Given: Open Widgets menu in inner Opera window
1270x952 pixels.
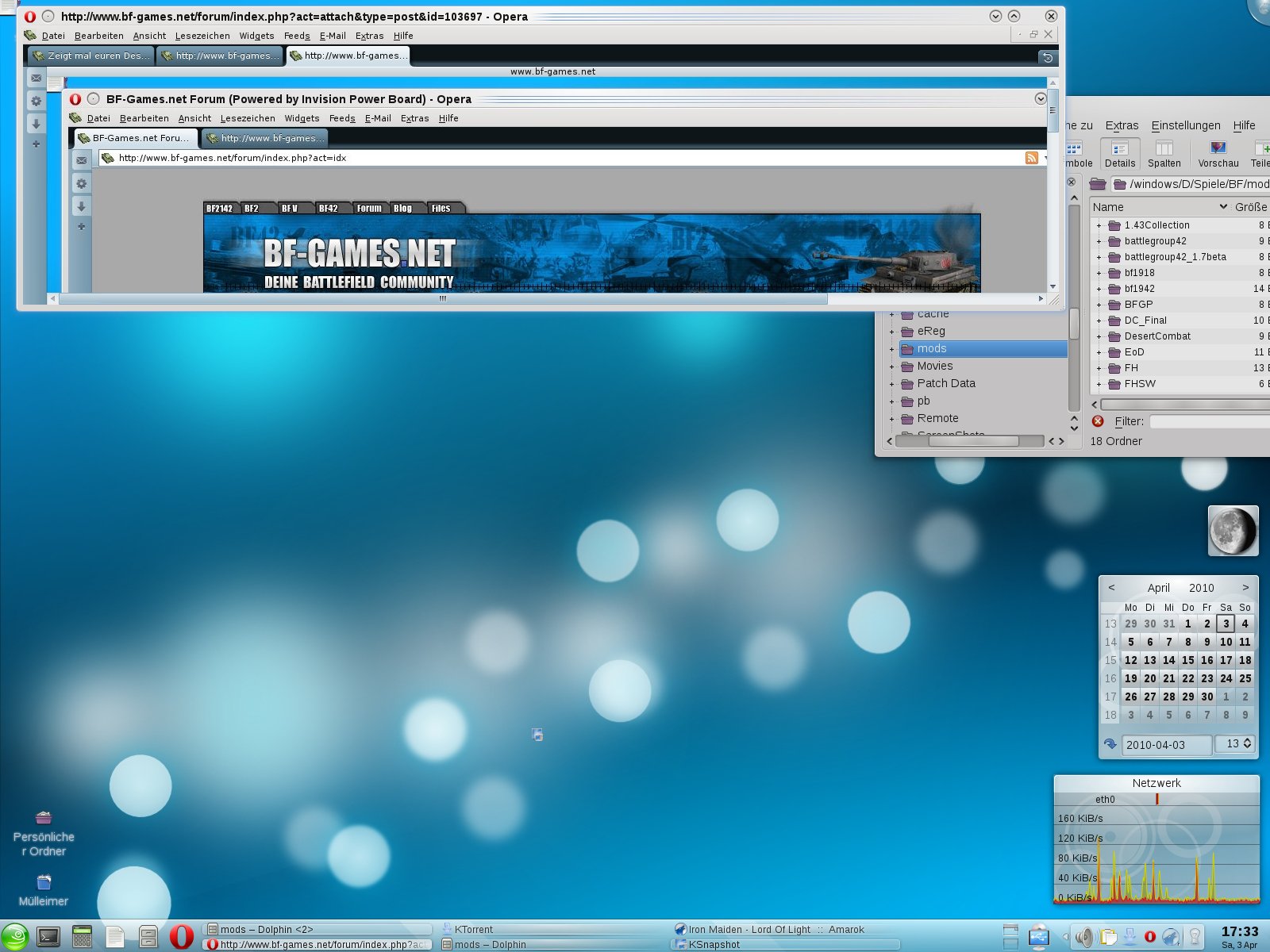Looking at the screenshot, I should pyautogui.click(x=302, y=118).
